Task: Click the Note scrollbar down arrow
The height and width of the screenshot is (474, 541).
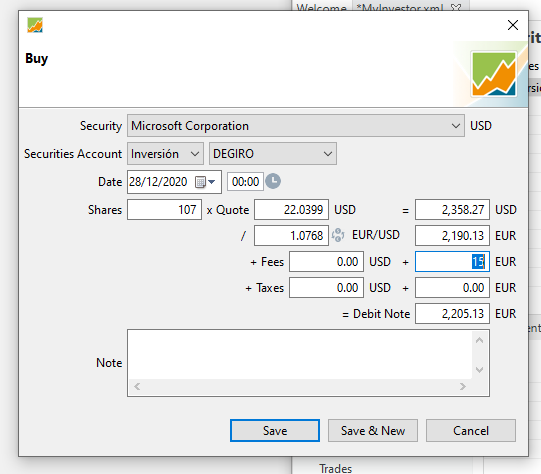Action: 479,370
